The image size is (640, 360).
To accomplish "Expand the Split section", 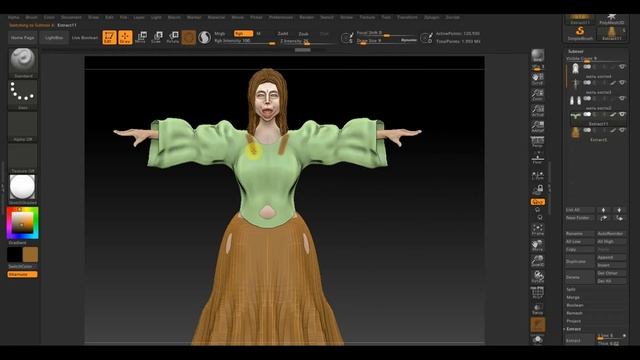I will tap(571, 289).
